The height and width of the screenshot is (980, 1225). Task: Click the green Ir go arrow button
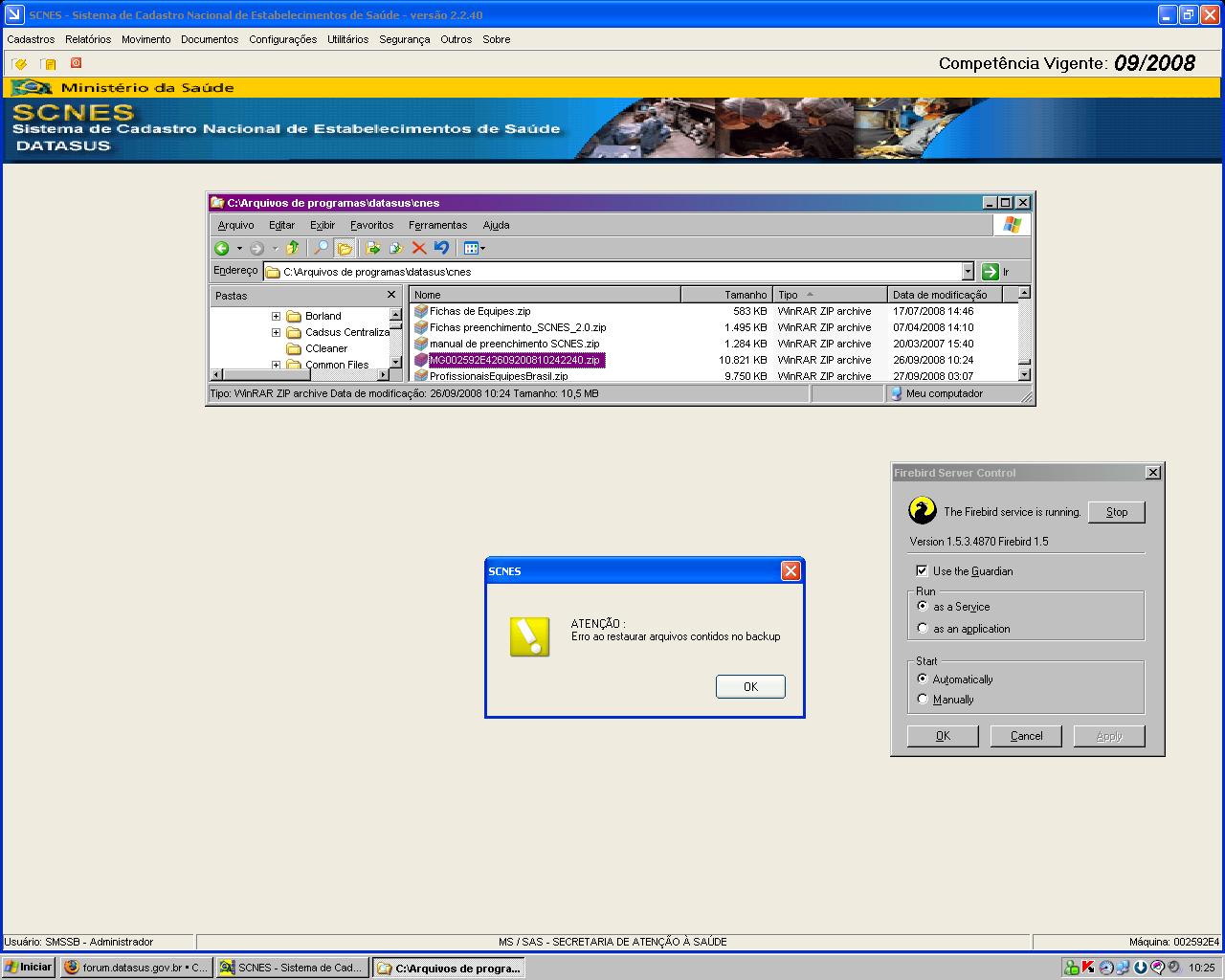991,272
